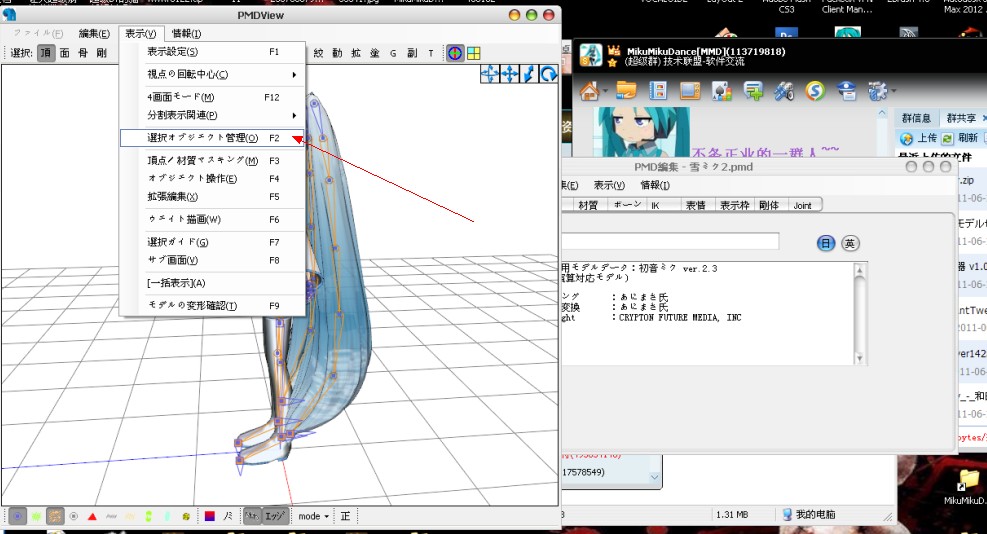The width and height of the screenshot is (987, 534).
Task: Switch to 群信息 tab in chat window
Action: tap(916, 118)
